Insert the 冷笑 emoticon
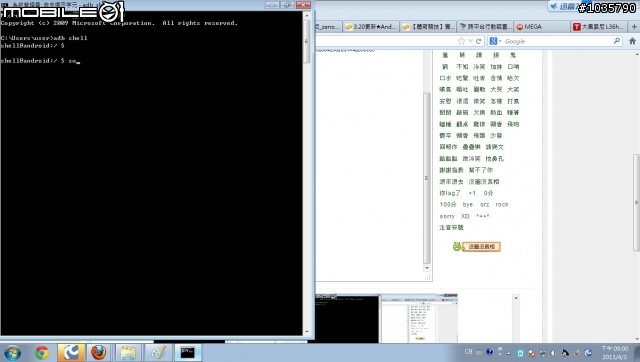Viewport: 640px width, 362px height. tap(479, 67)
